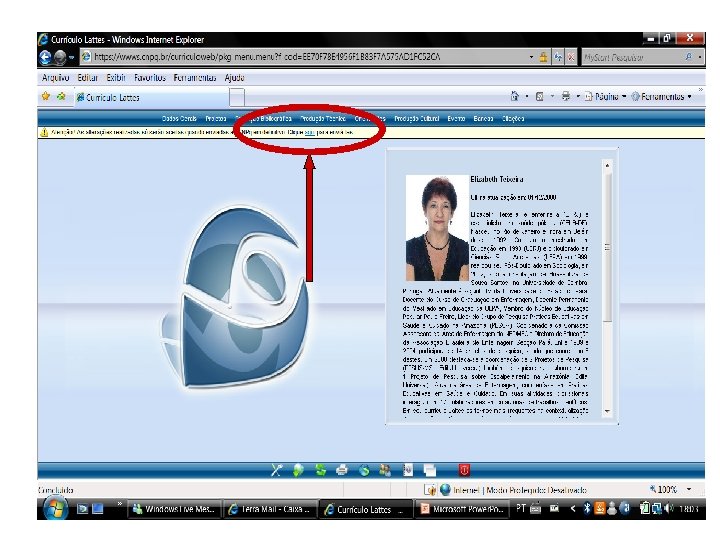Click the printer icon in Lattes bottom toolbar
Viewport: 720px width, 540px height.
(342, 470)
